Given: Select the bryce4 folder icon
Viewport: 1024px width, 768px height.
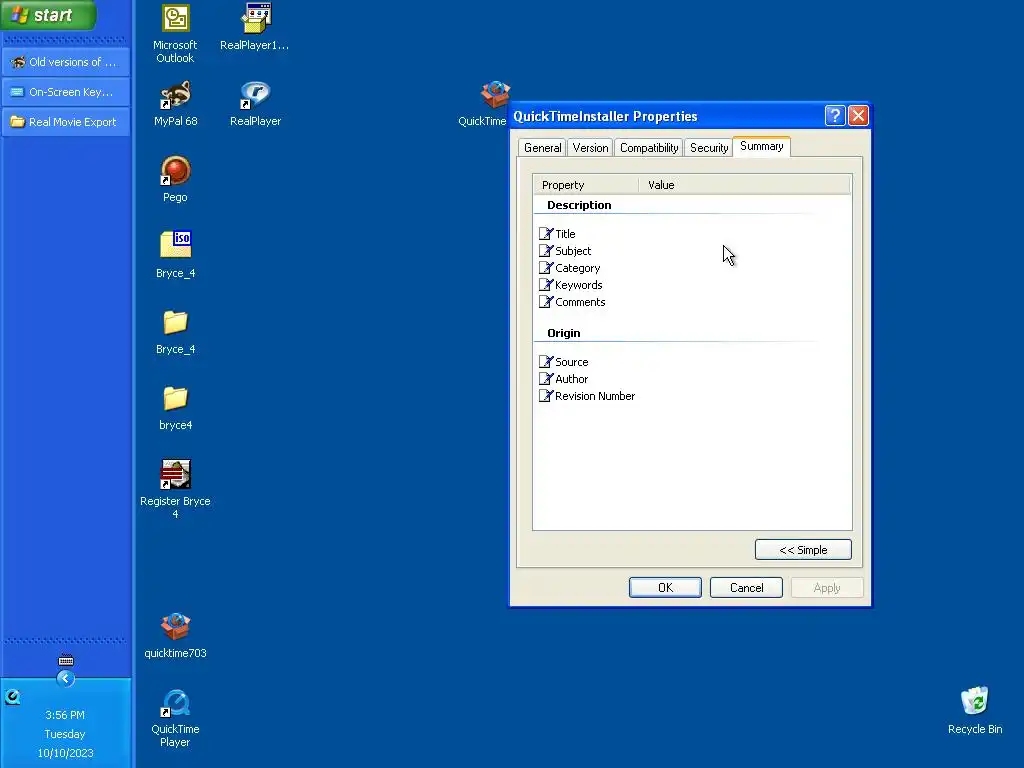Looking at the screenshot, I should pyautogui.click(x=175, y=408).
